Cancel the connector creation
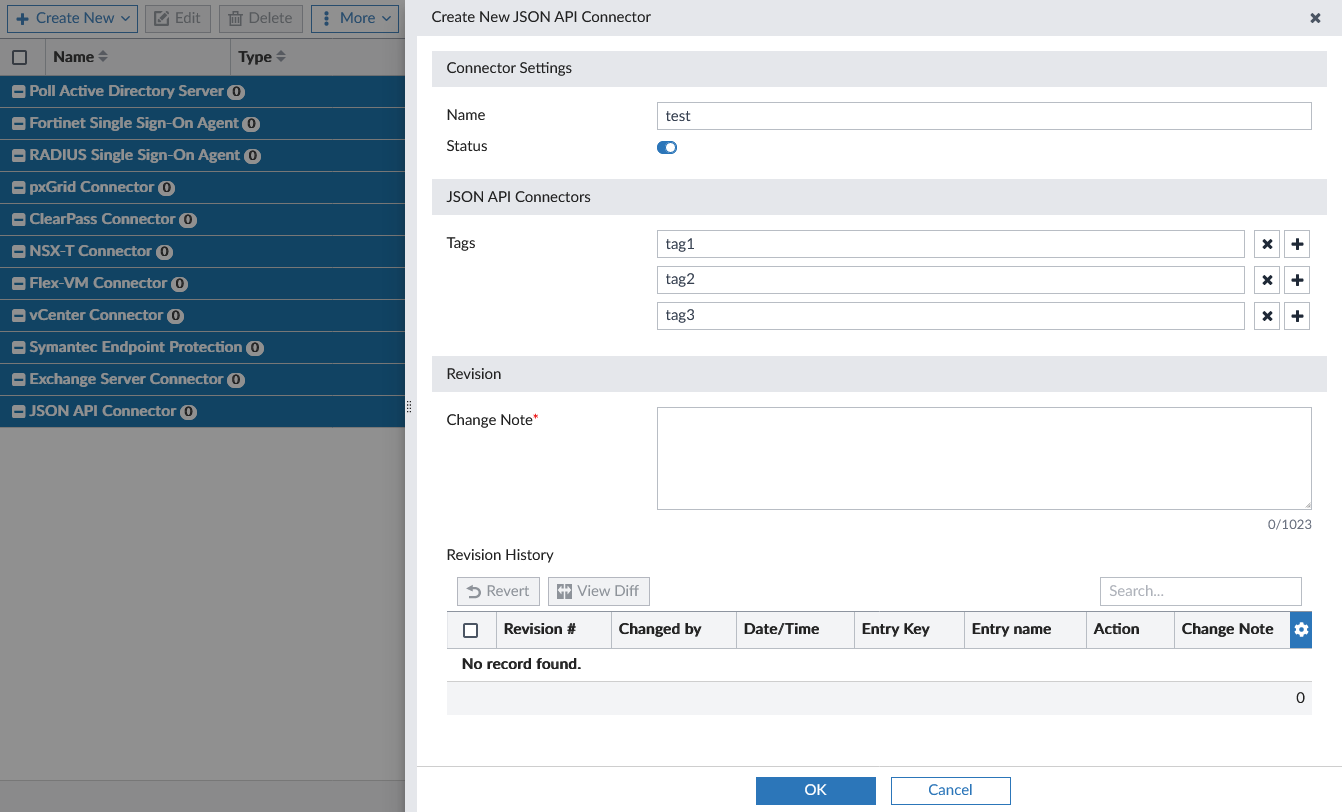Screen dimensions: 1342x812 (950, 790)
